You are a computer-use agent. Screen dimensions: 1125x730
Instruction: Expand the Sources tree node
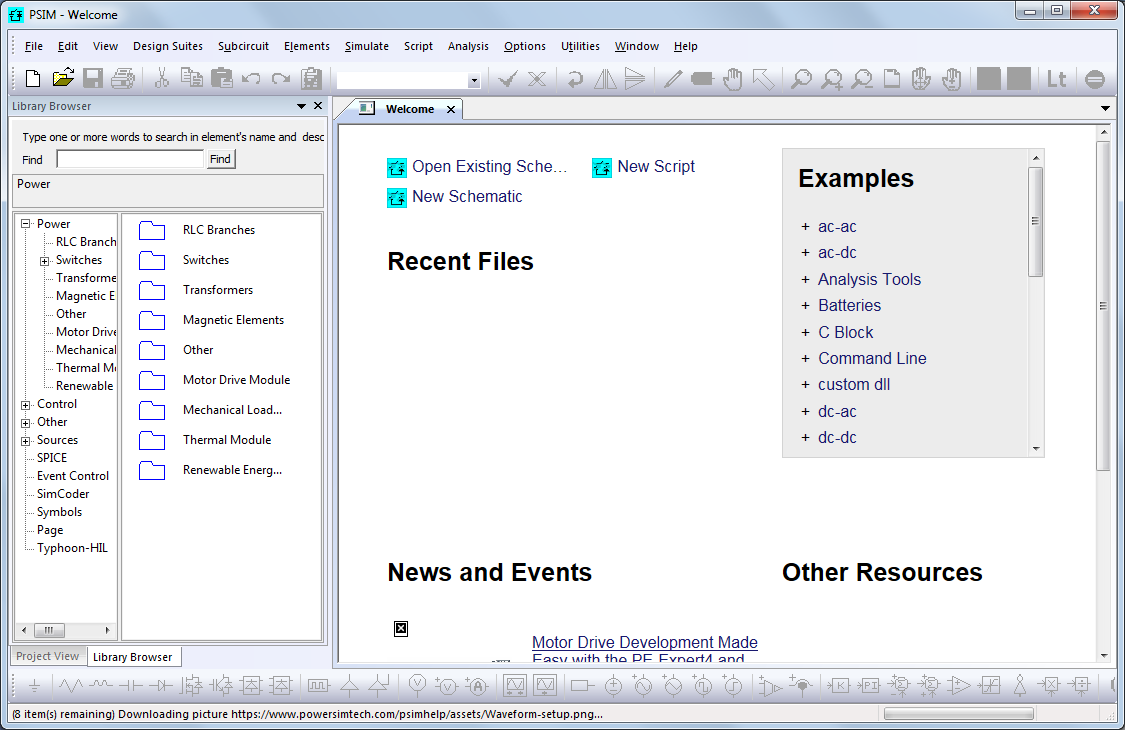pyautogui.click(x=26, y=440)
